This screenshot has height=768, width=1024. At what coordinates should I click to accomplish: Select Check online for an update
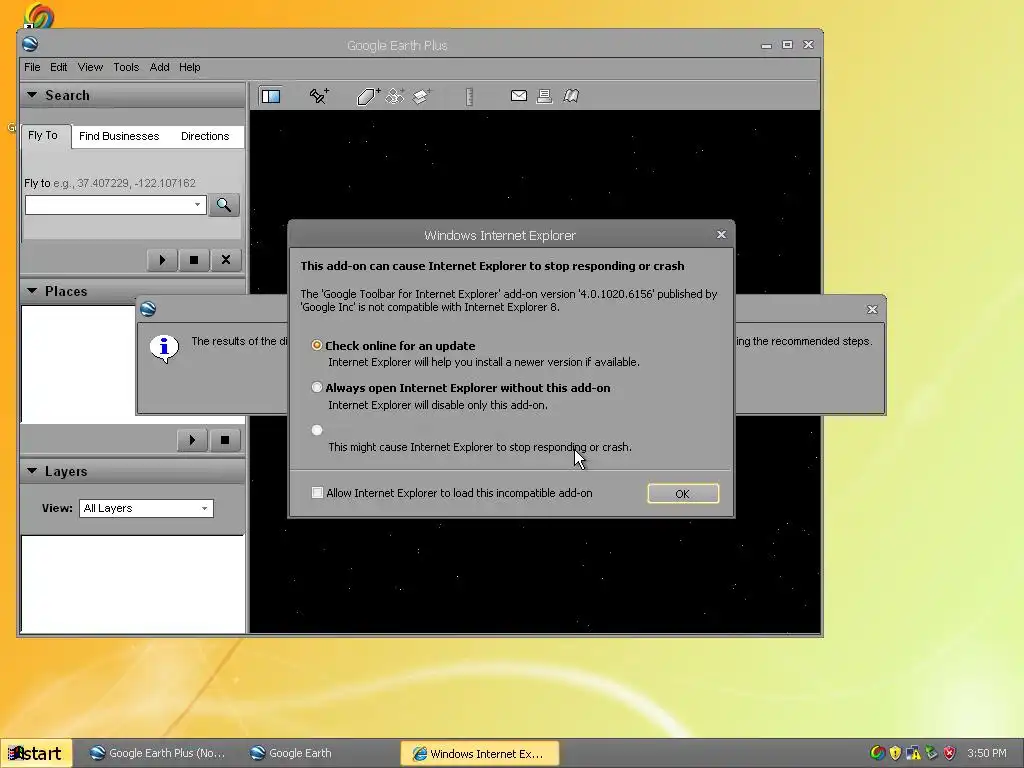pyautogui.click(x=317, y=345)
